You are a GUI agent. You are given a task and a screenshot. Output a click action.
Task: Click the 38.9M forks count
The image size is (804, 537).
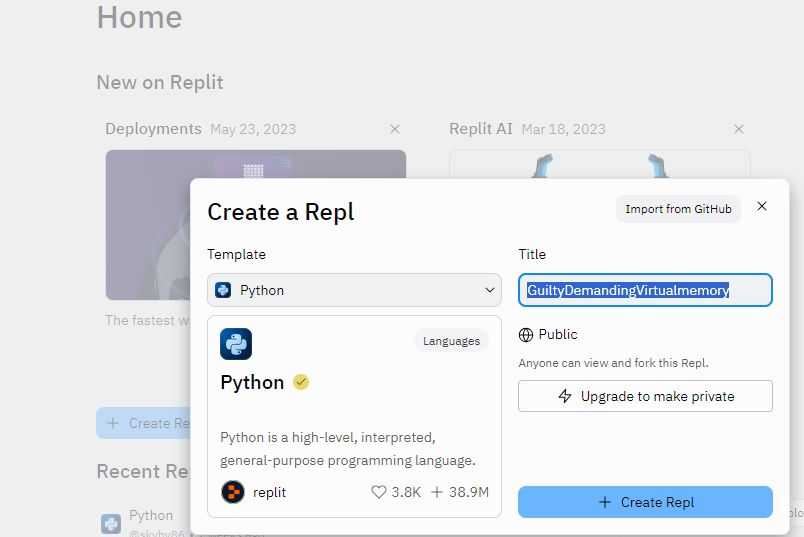pos(469,492)
